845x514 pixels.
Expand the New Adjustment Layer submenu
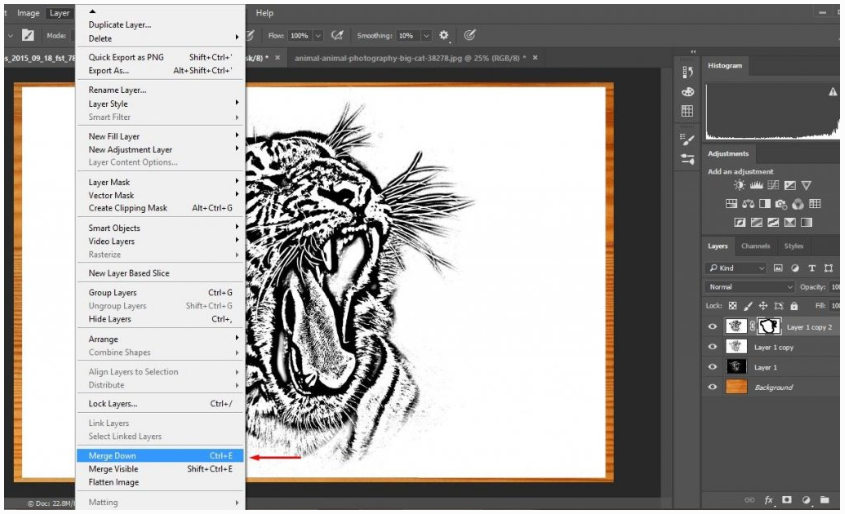point(161,149)
